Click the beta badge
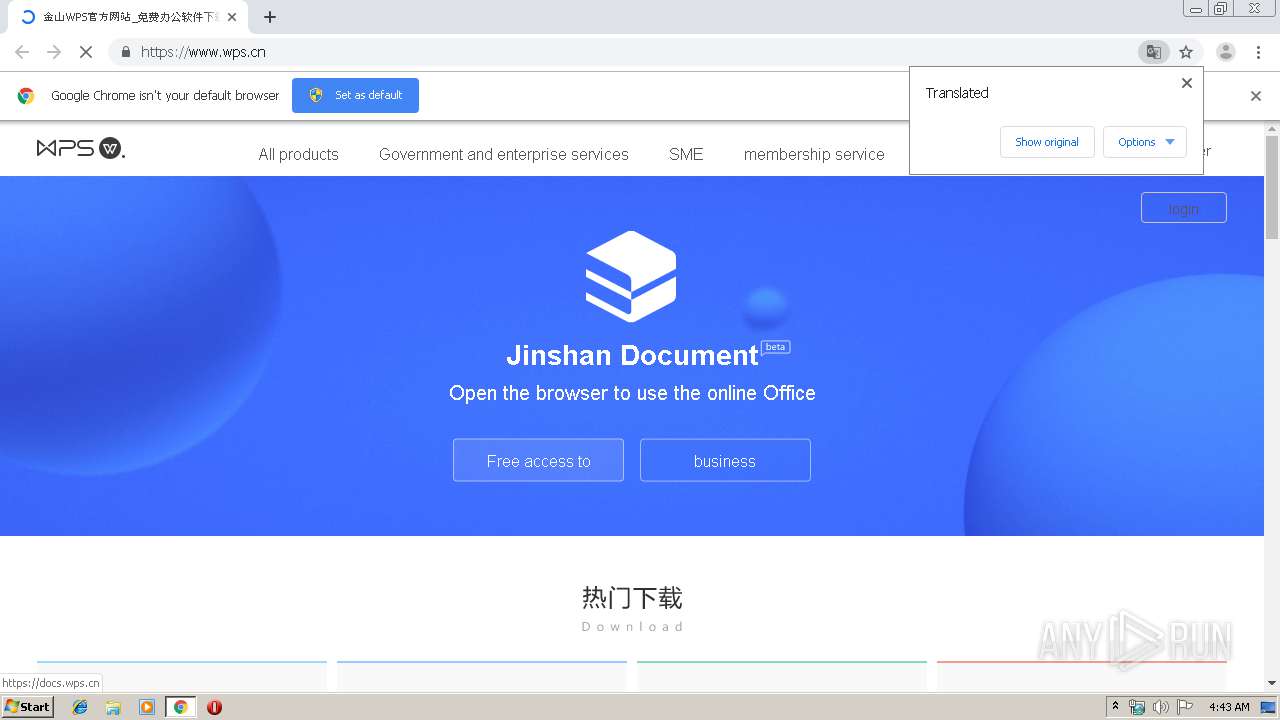Viewport: 1280px width, 720px height. coord(775,347)
